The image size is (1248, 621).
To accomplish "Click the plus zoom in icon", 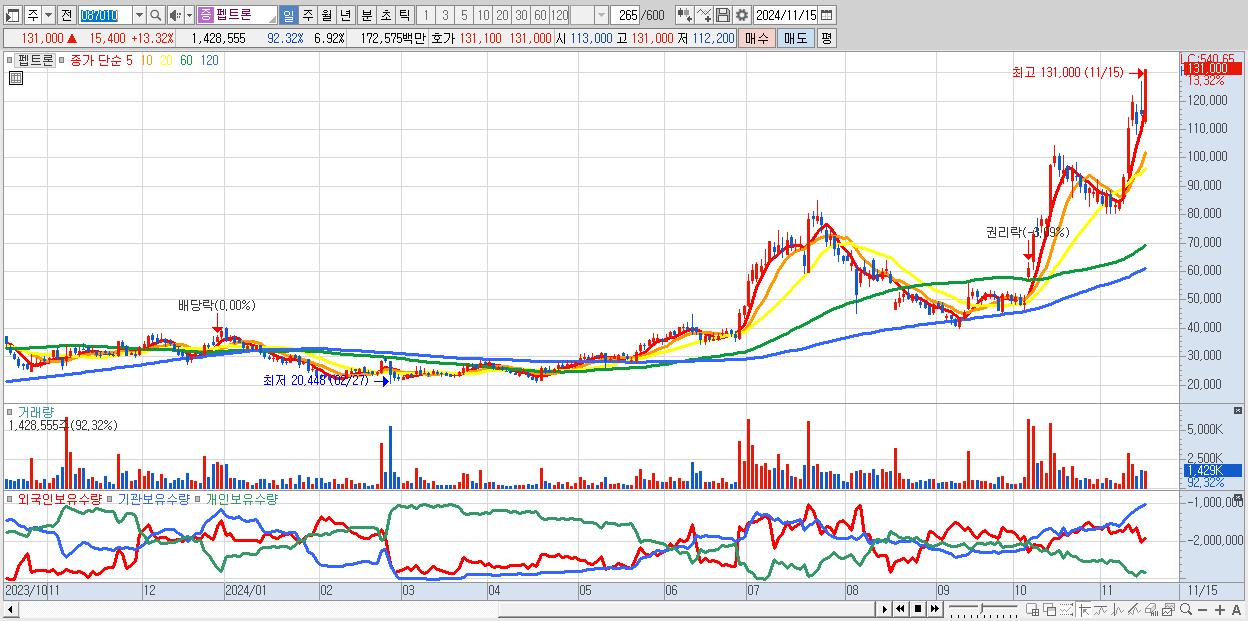I will 1220,609.
